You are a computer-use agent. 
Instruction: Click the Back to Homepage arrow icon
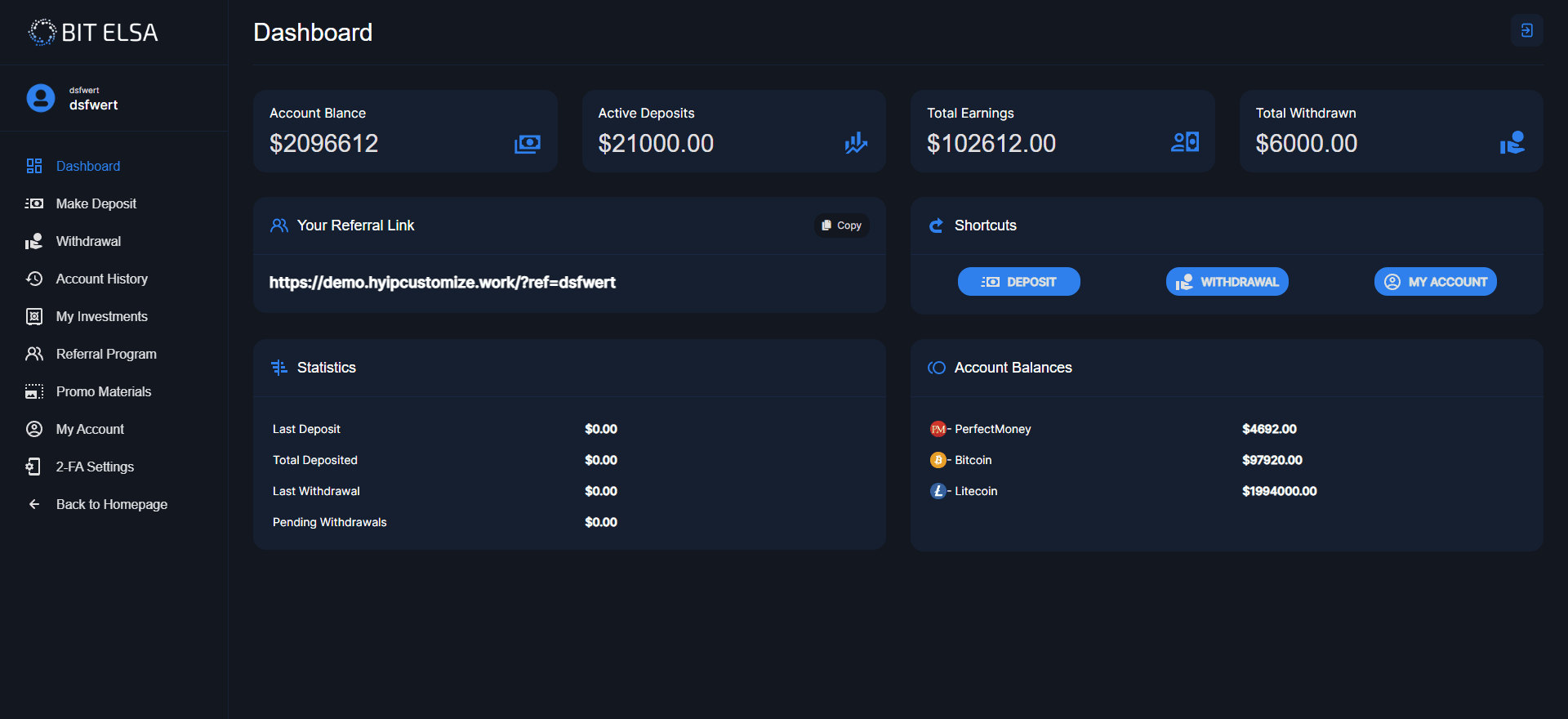coord(34,504)
